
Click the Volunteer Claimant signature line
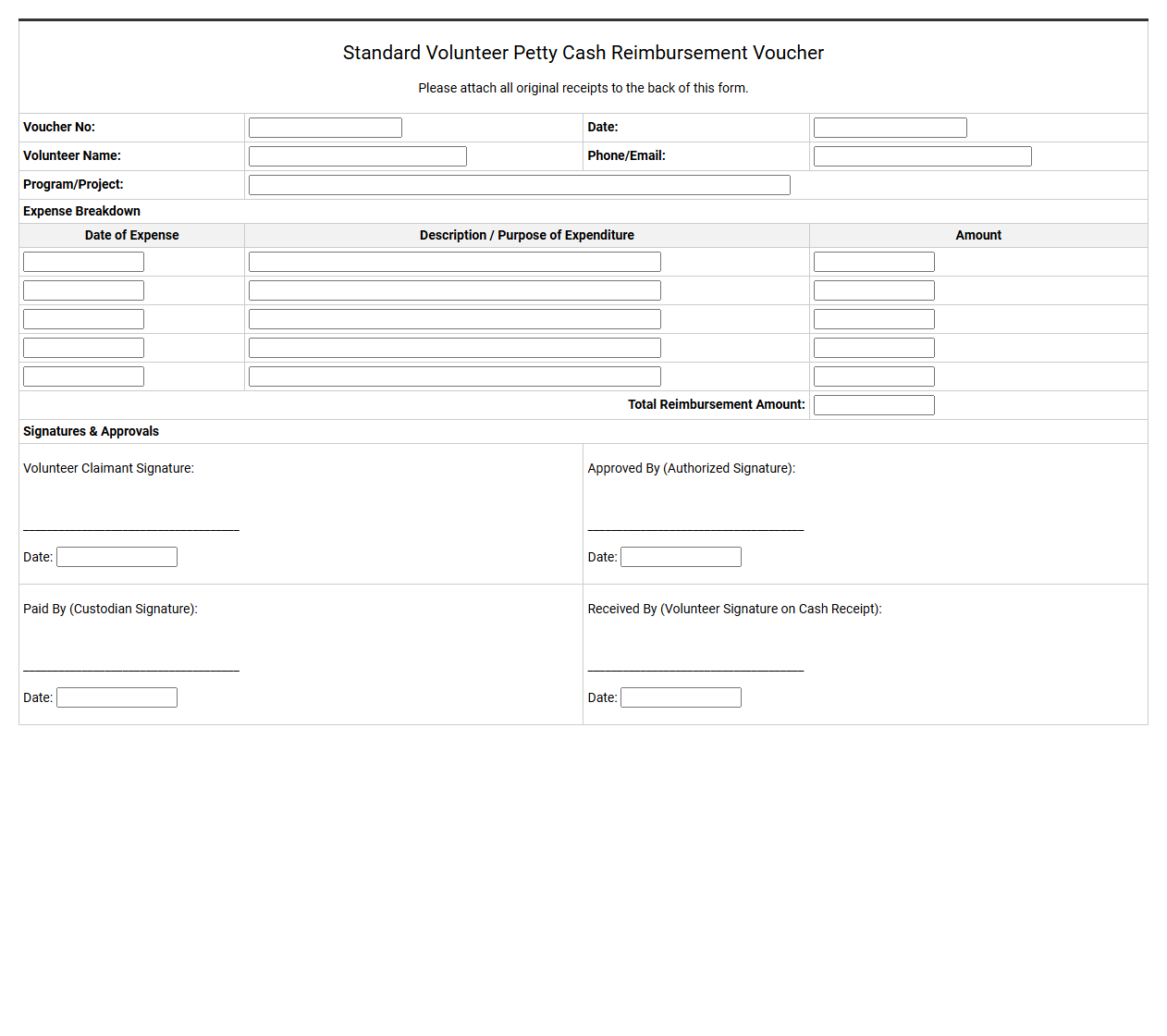(131, 529)
